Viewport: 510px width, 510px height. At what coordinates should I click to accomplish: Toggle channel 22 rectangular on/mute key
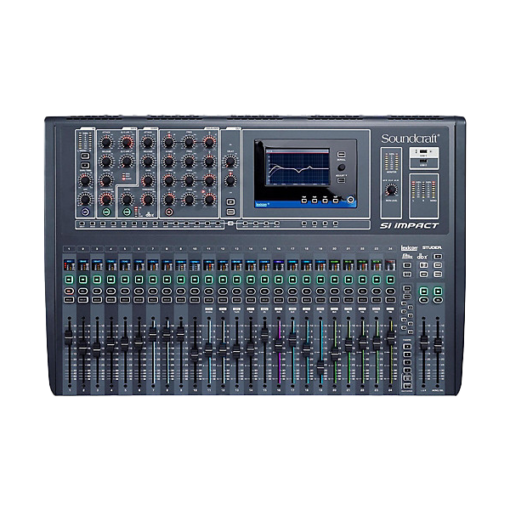tap(362, 300)
